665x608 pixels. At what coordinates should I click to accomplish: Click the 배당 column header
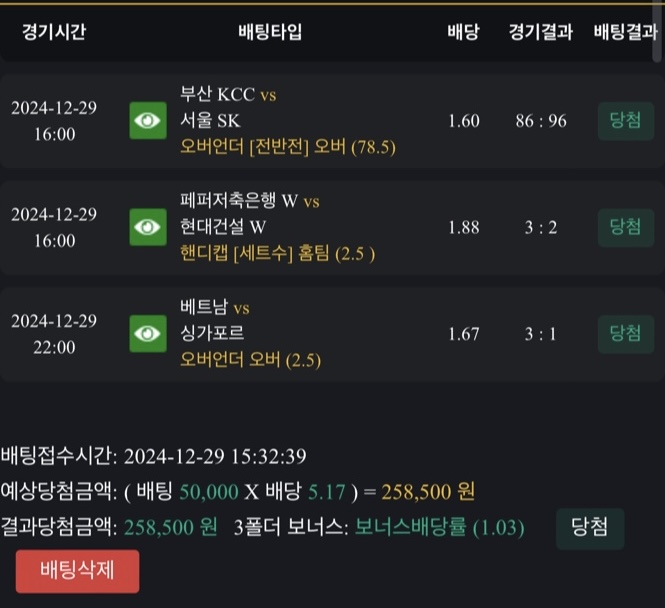pos(463,32)
